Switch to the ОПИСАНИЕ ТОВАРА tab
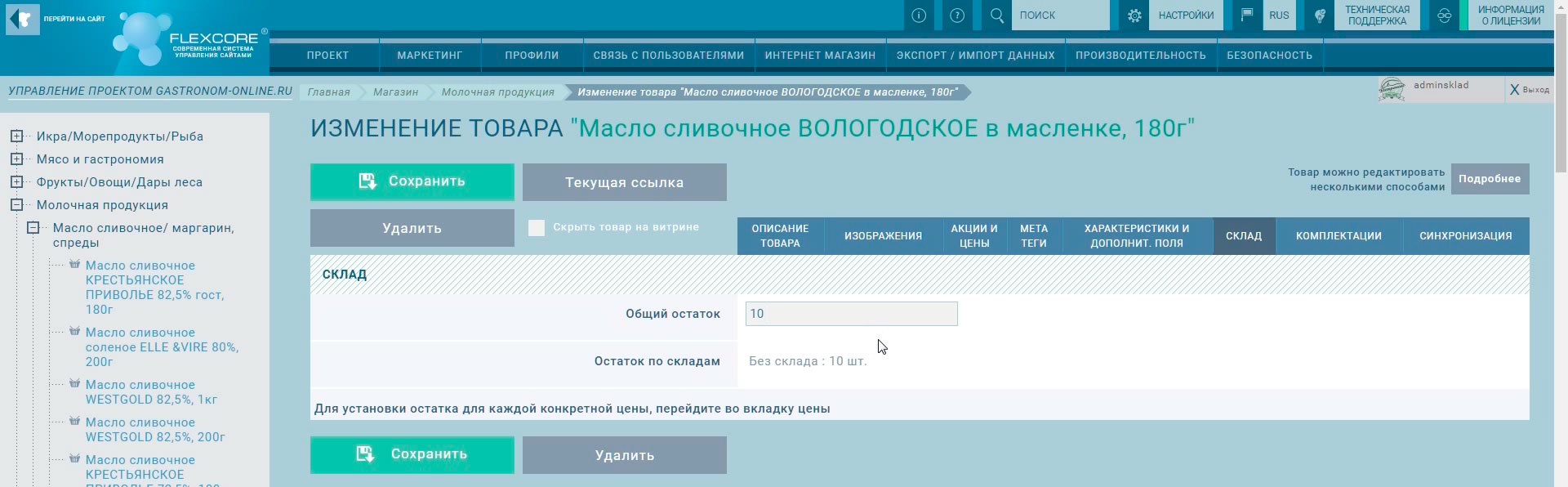The width and height of the screenshot is (1568, 487). click(780, 236)
